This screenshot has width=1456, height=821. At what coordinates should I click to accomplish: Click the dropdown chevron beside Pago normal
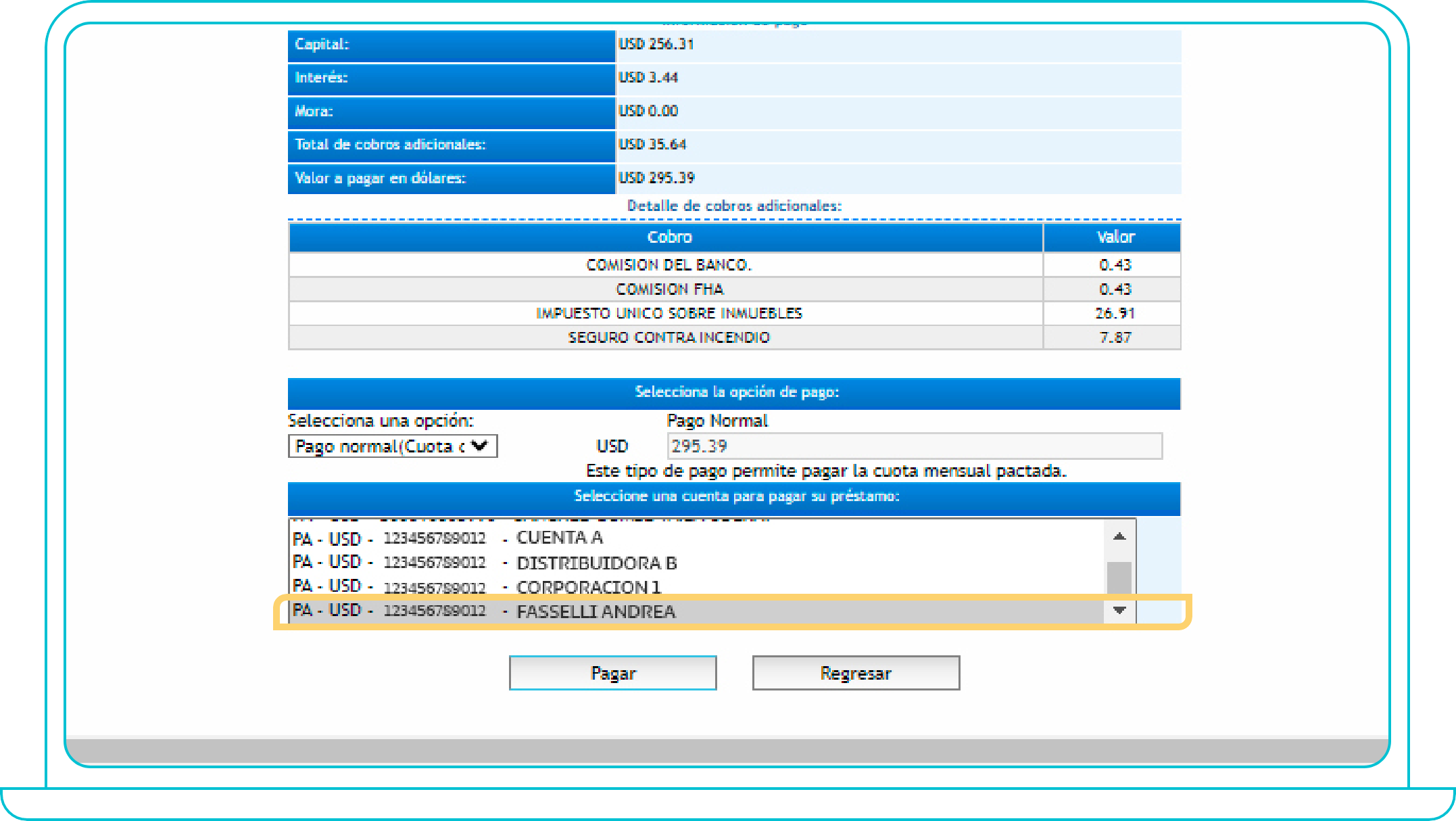[x=479, y=446]
